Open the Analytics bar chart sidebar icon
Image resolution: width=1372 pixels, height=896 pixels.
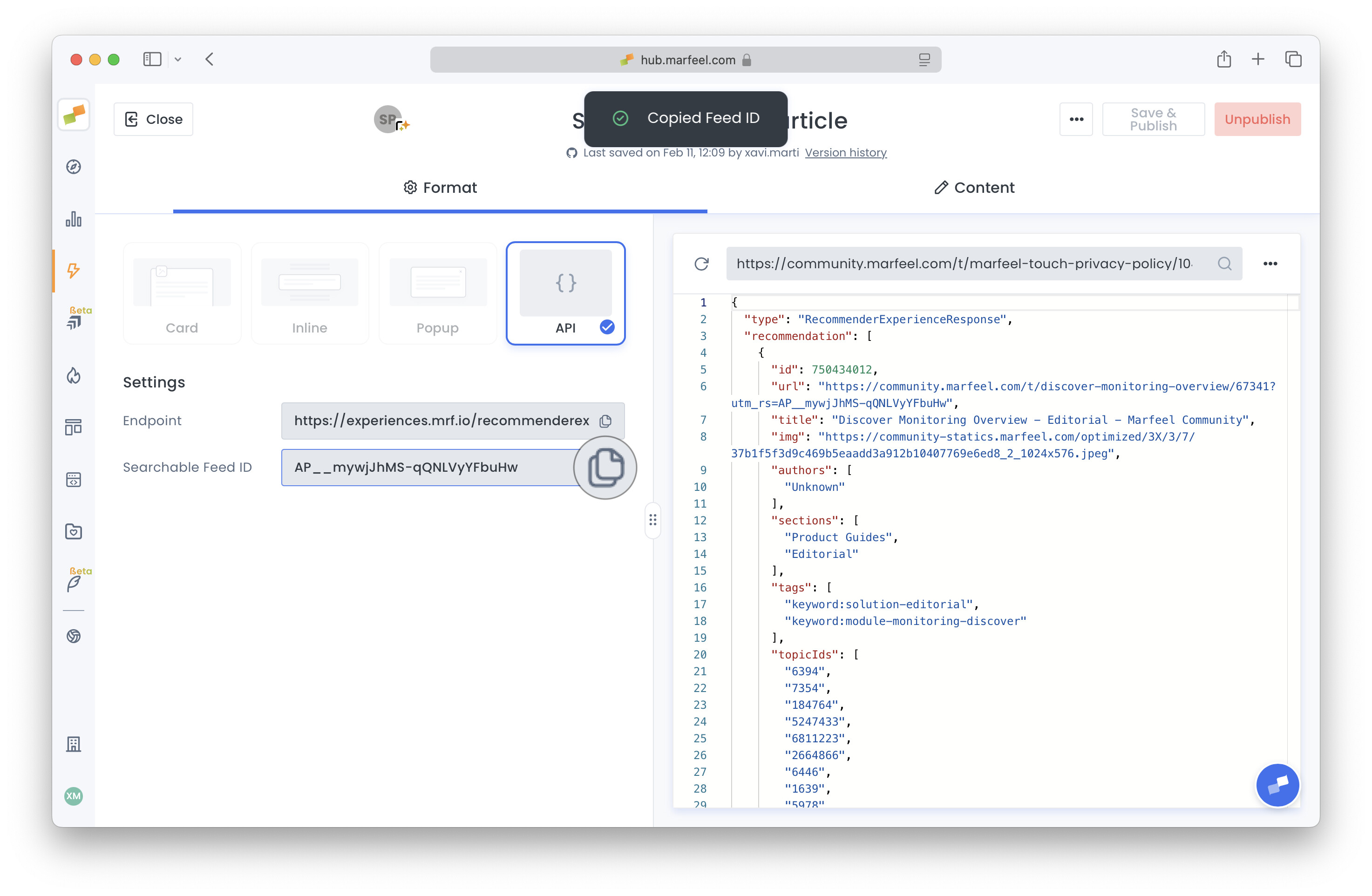(73, 220)
